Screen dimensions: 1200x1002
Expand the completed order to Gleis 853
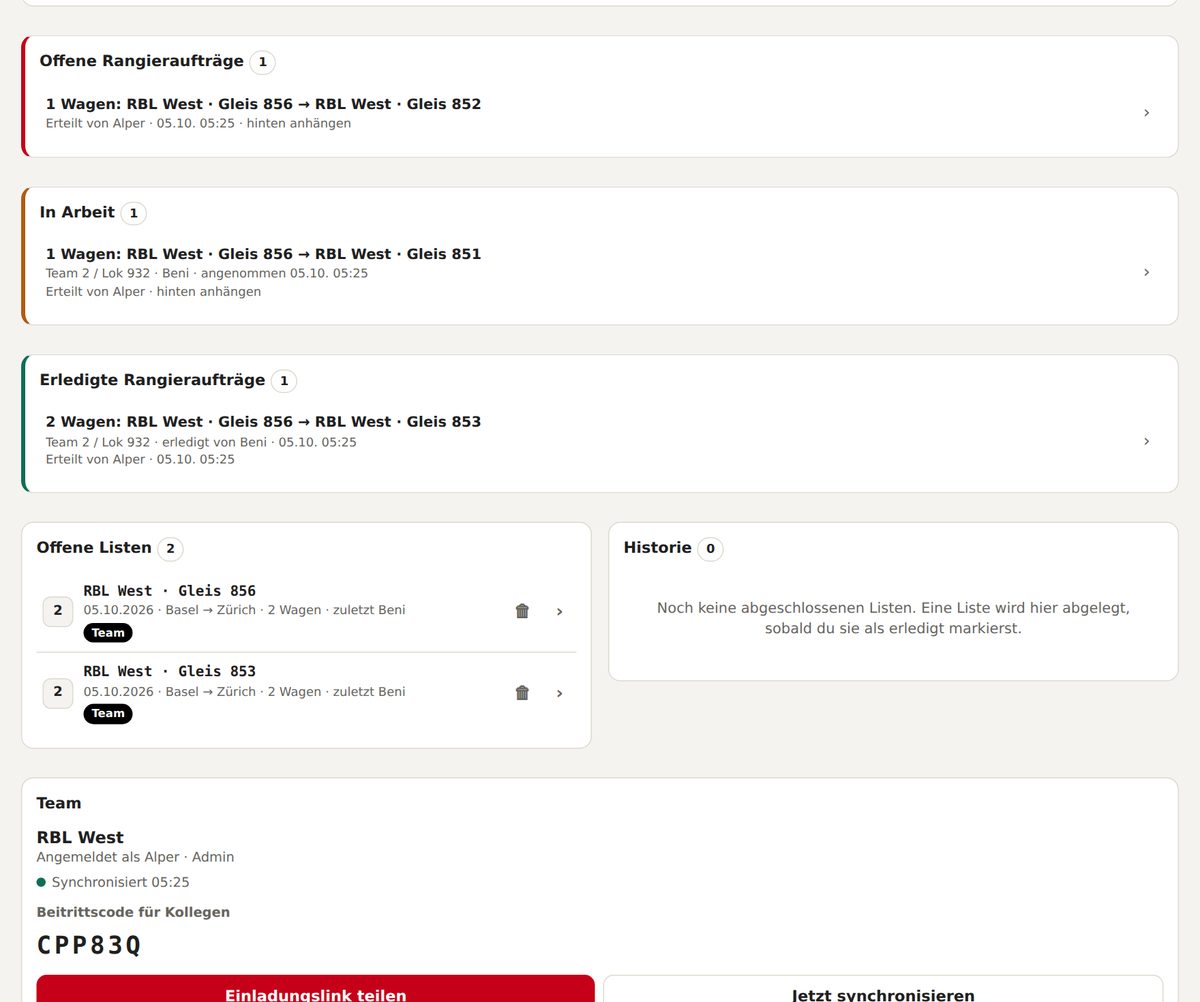(x=1146, y=441)
